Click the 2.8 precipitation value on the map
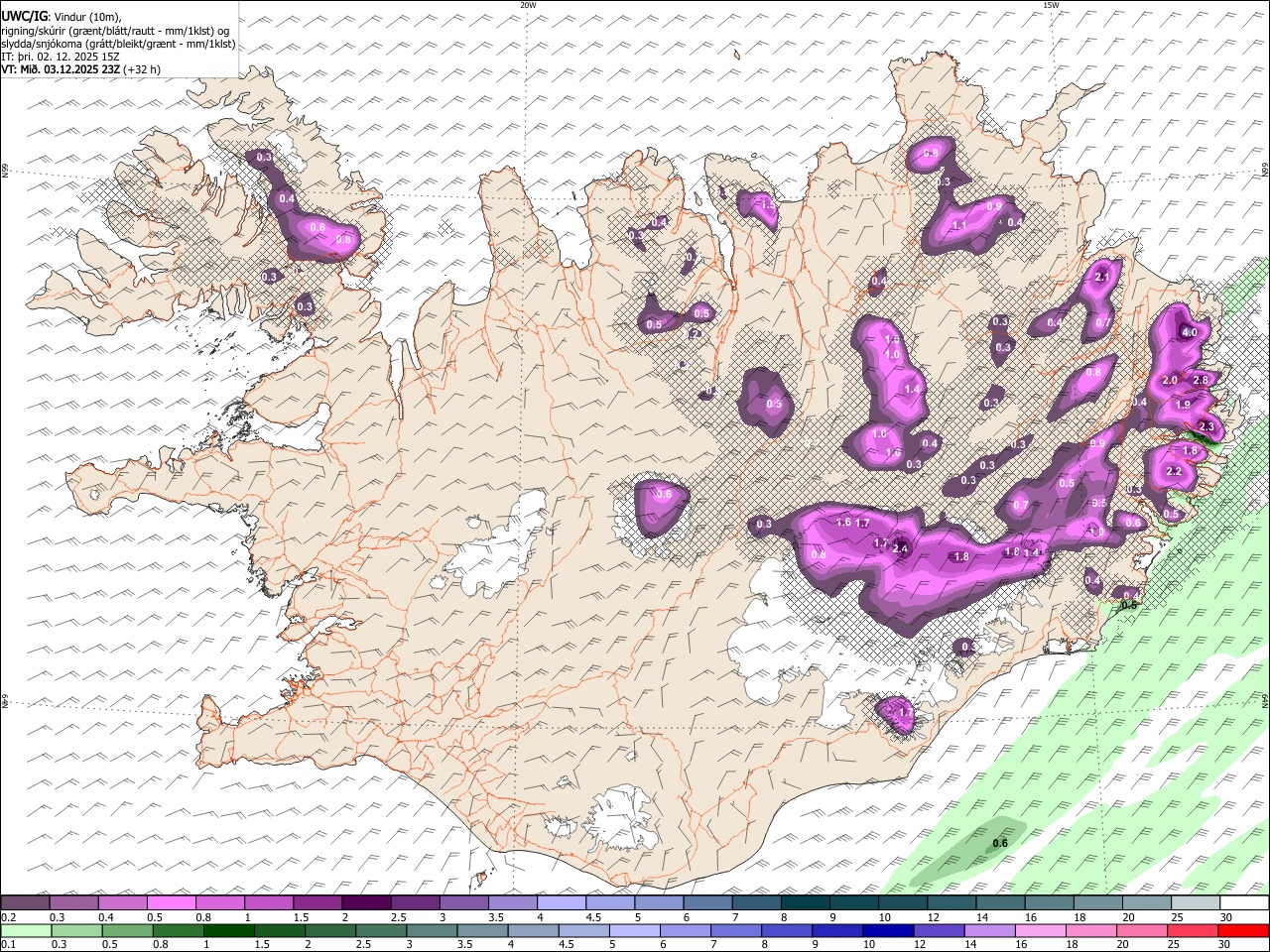Screen dimensions: 1270x952 (x=1201, y=381)
